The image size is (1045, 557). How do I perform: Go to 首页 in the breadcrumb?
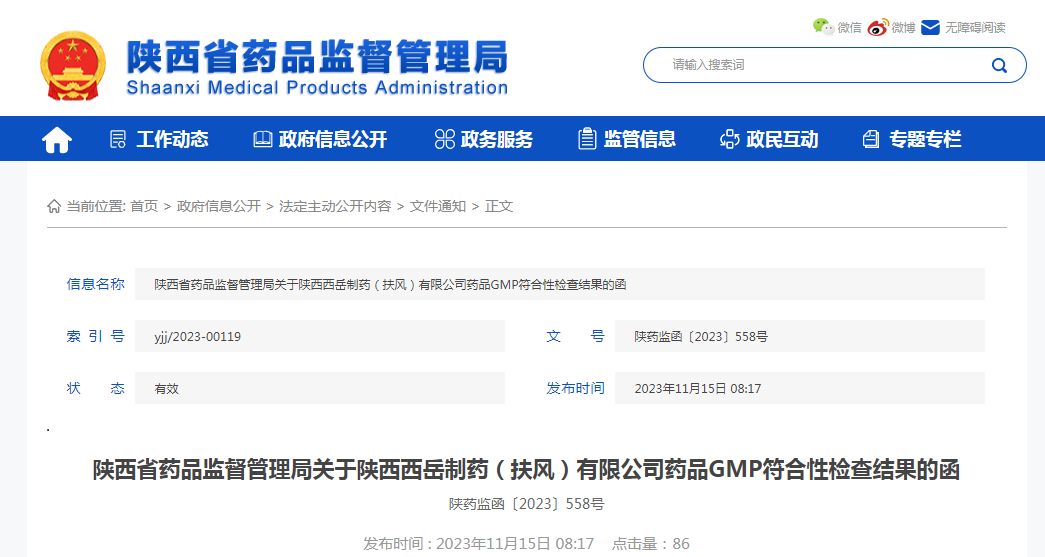click(x=144, y=206)
